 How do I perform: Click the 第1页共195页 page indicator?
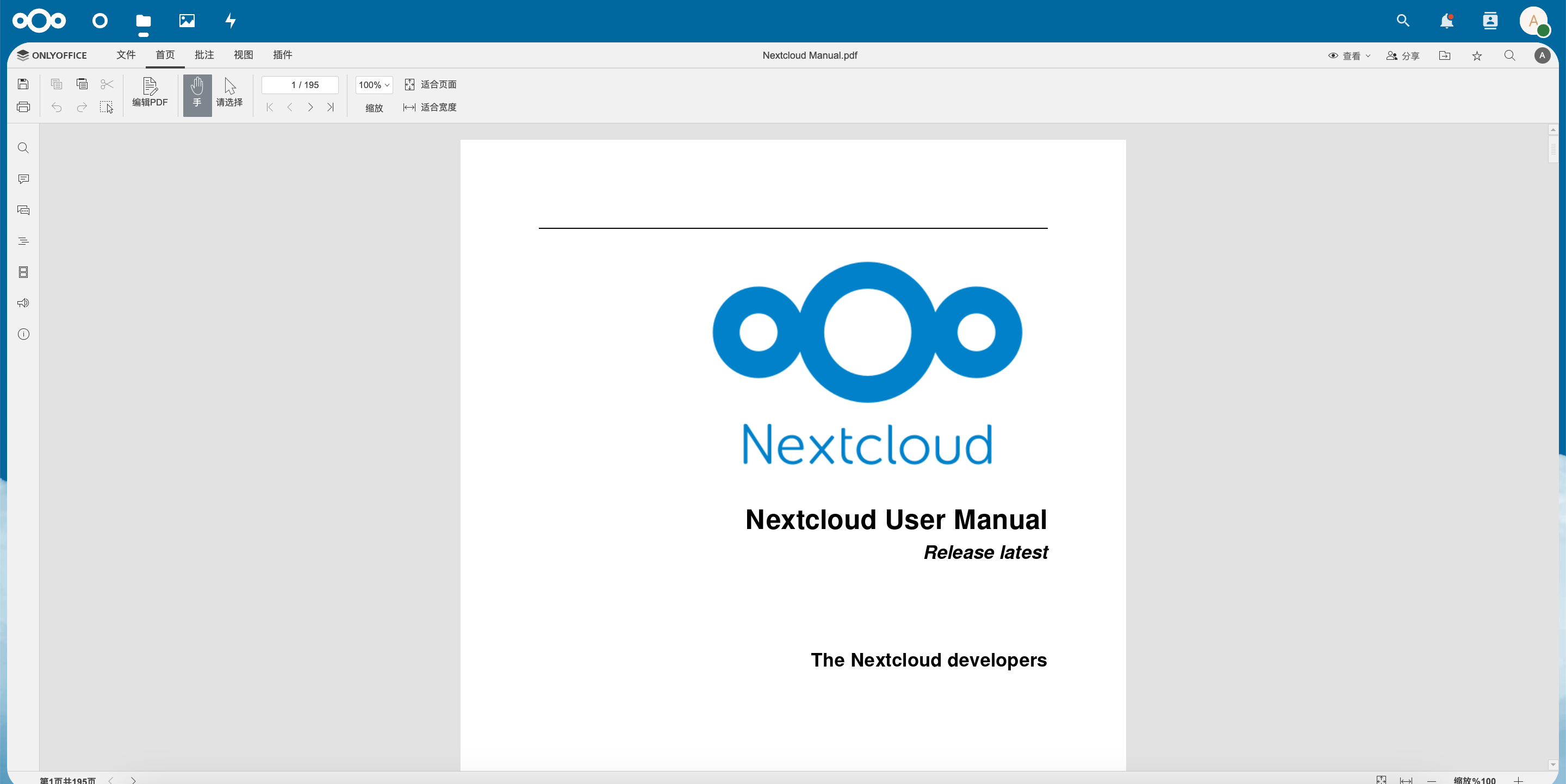coord(67,780)
